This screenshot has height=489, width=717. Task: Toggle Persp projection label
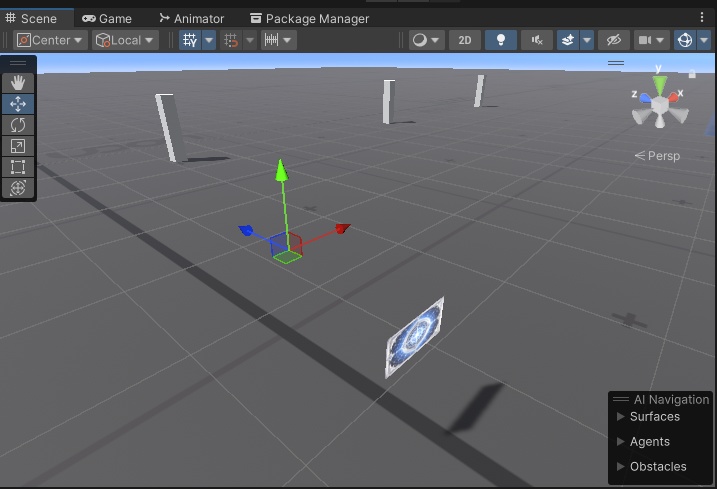click(657, 156)
